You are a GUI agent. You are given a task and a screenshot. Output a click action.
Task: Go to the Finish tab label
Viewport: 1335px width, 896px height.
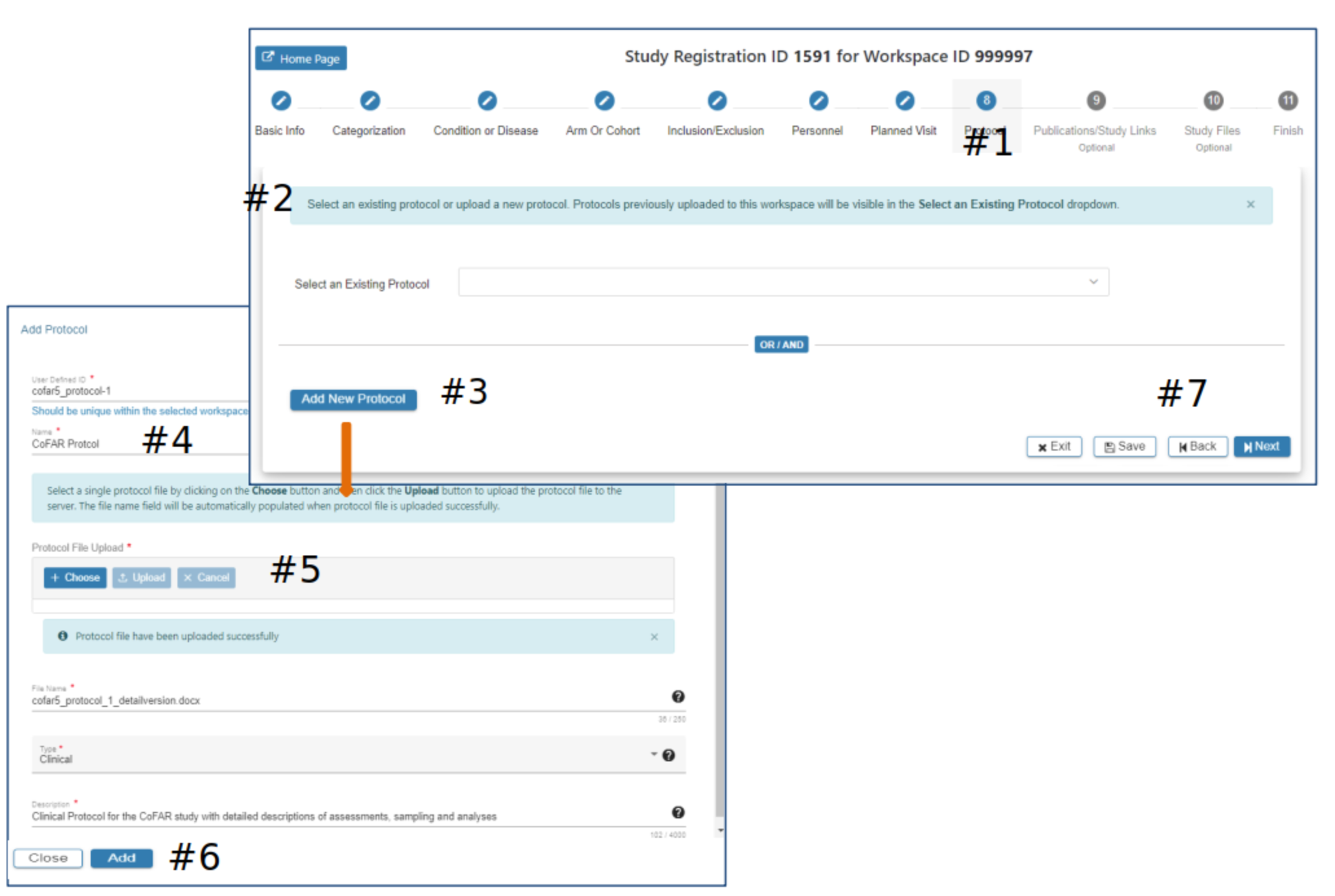pyautogui.click(x=1288, y=131)
